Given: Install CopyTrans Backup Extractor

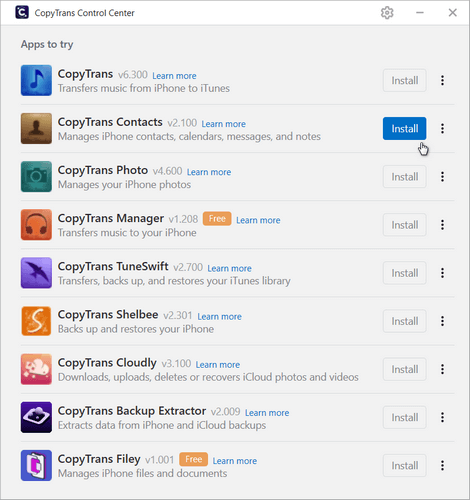Looking at the screenshot, I should 404,417.
